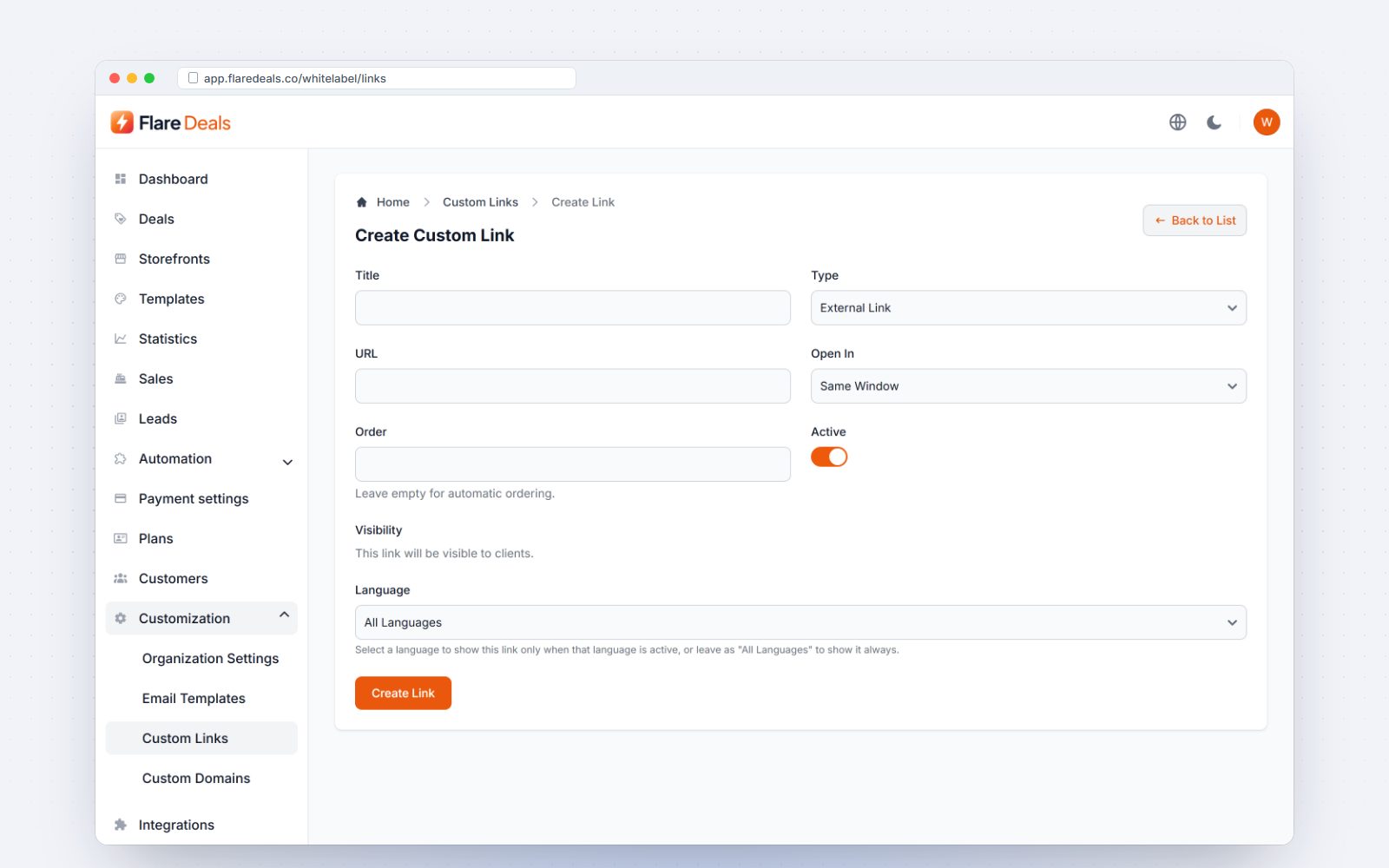This screenshot has width=1389, height=868.
Task: Click the Statistics chart icon
Action: 121,339
